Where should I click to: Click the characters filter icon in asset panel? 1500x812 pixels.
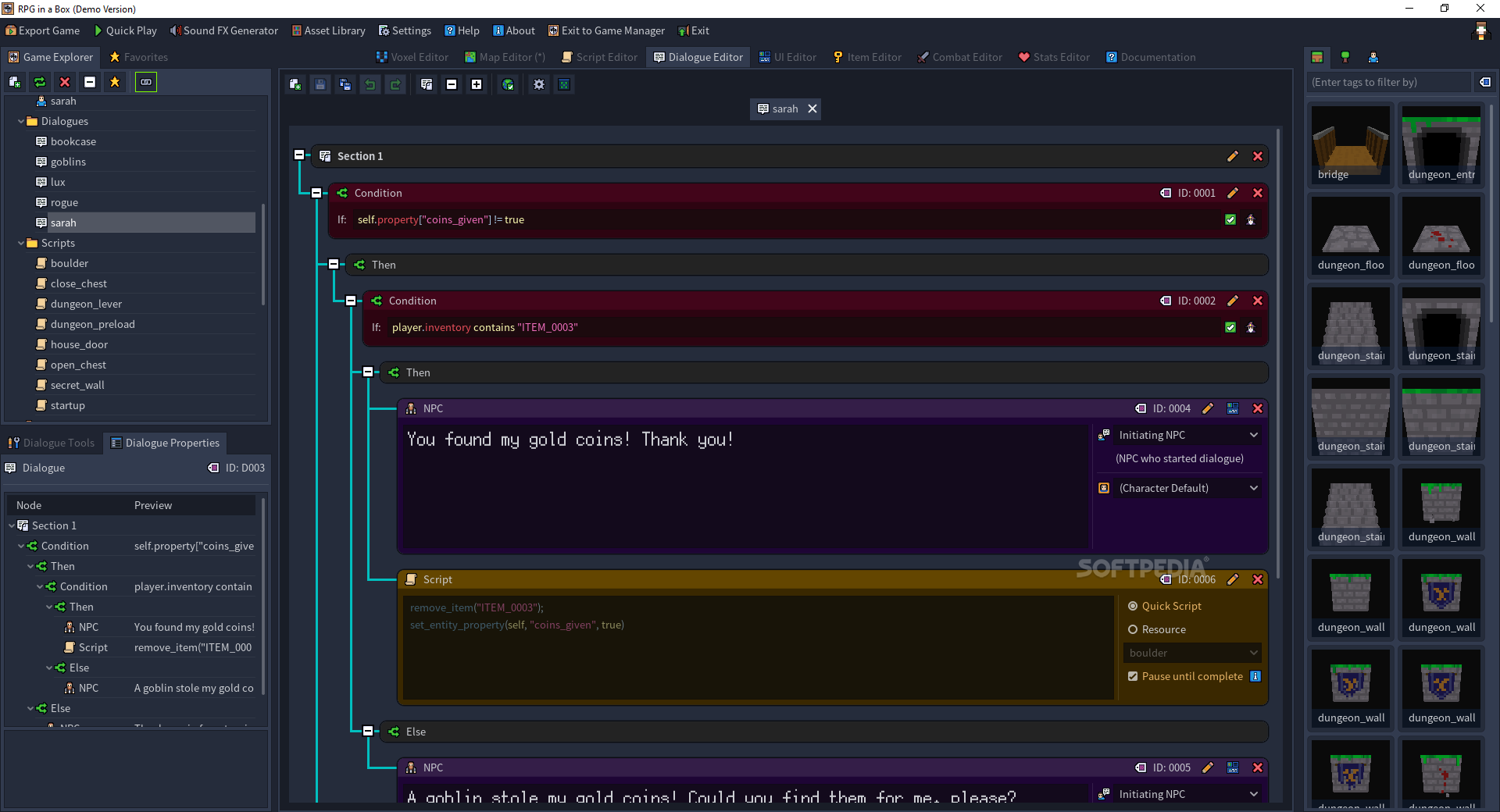coord(1373,57)
